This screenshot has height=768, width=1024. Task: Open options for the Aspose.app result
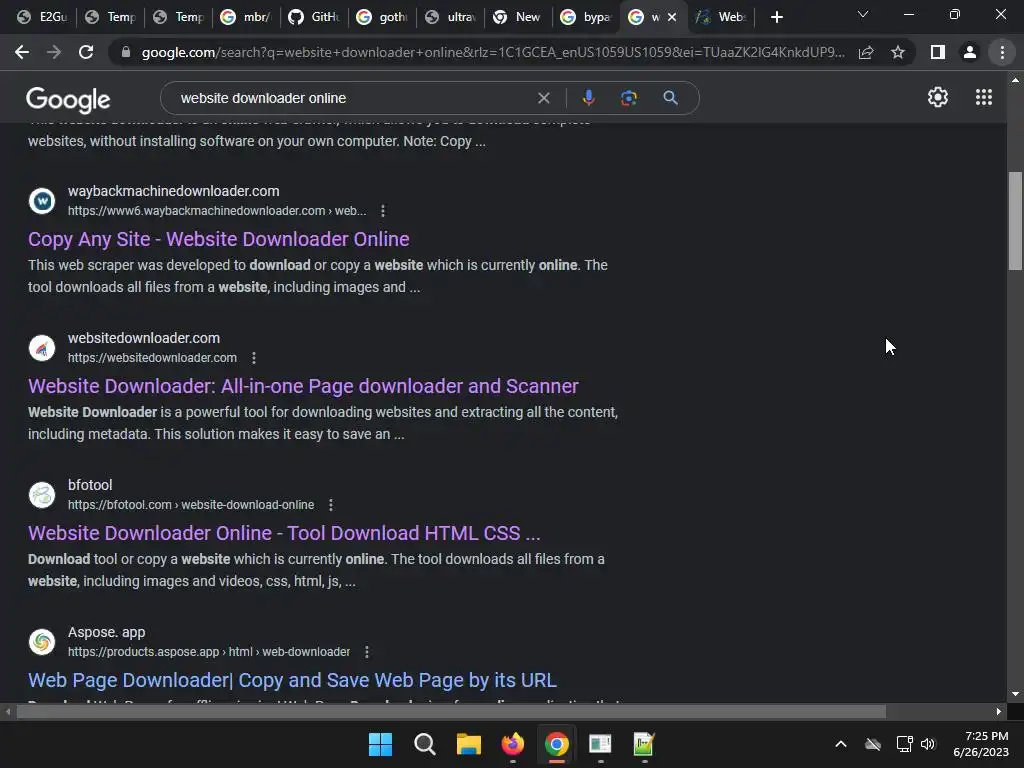(367, 652)
